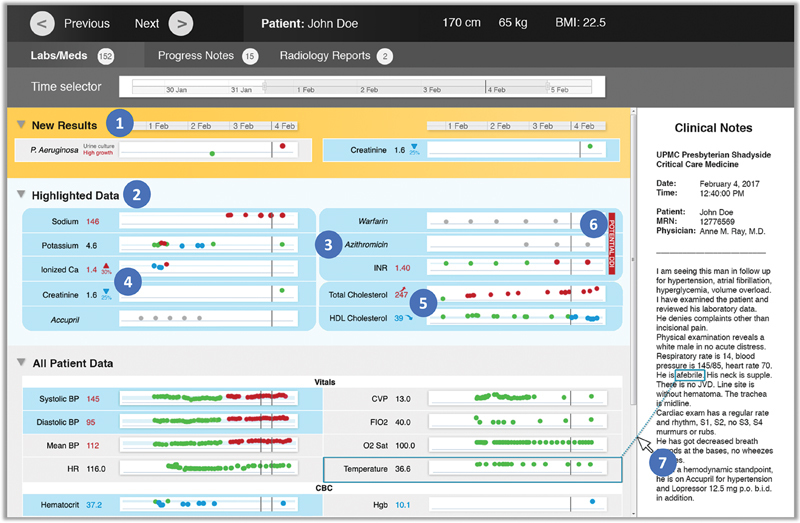Screen dimensions: 800x523
Task: Select the left handle of the time selector
Action: 264,86
